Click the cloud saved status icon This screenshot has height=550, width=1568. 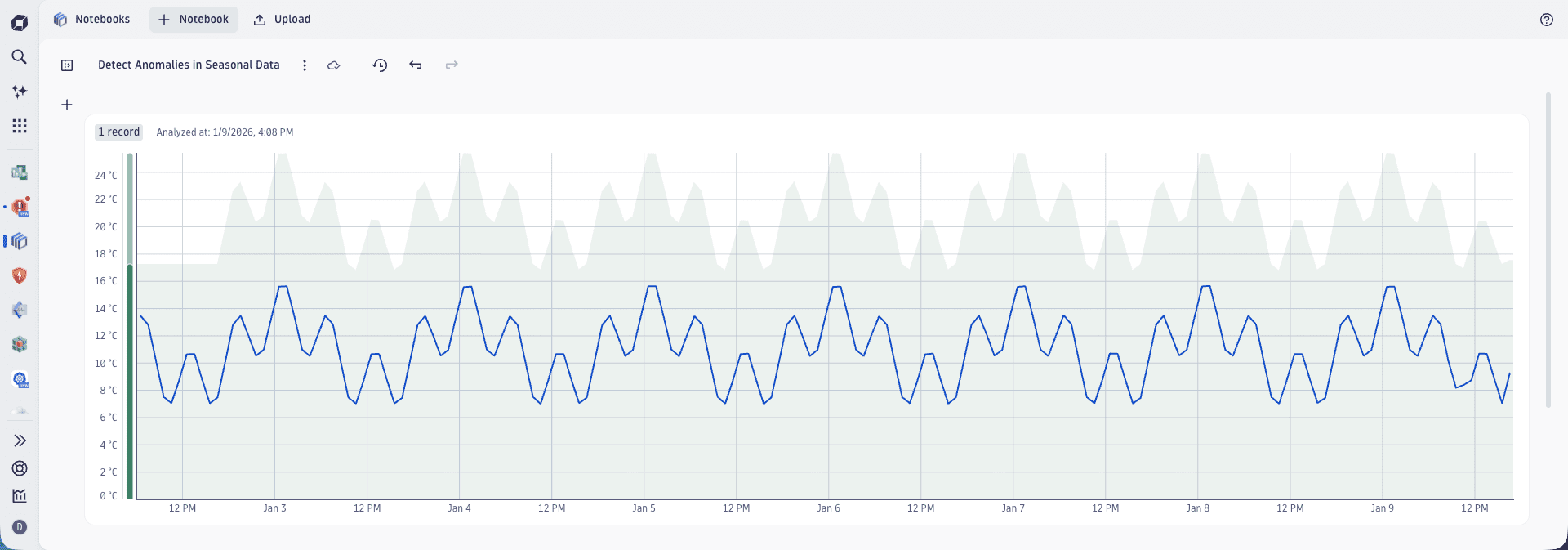334,65
